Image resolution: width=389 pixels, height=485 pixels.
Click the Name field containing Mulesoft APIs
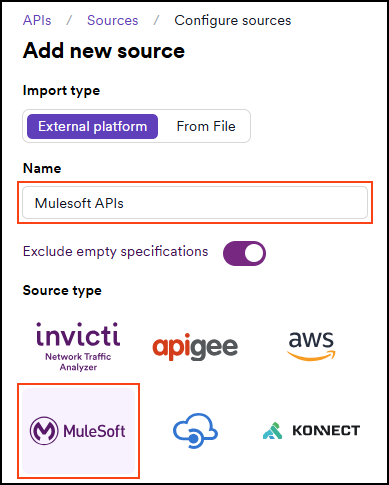(195, 203)
